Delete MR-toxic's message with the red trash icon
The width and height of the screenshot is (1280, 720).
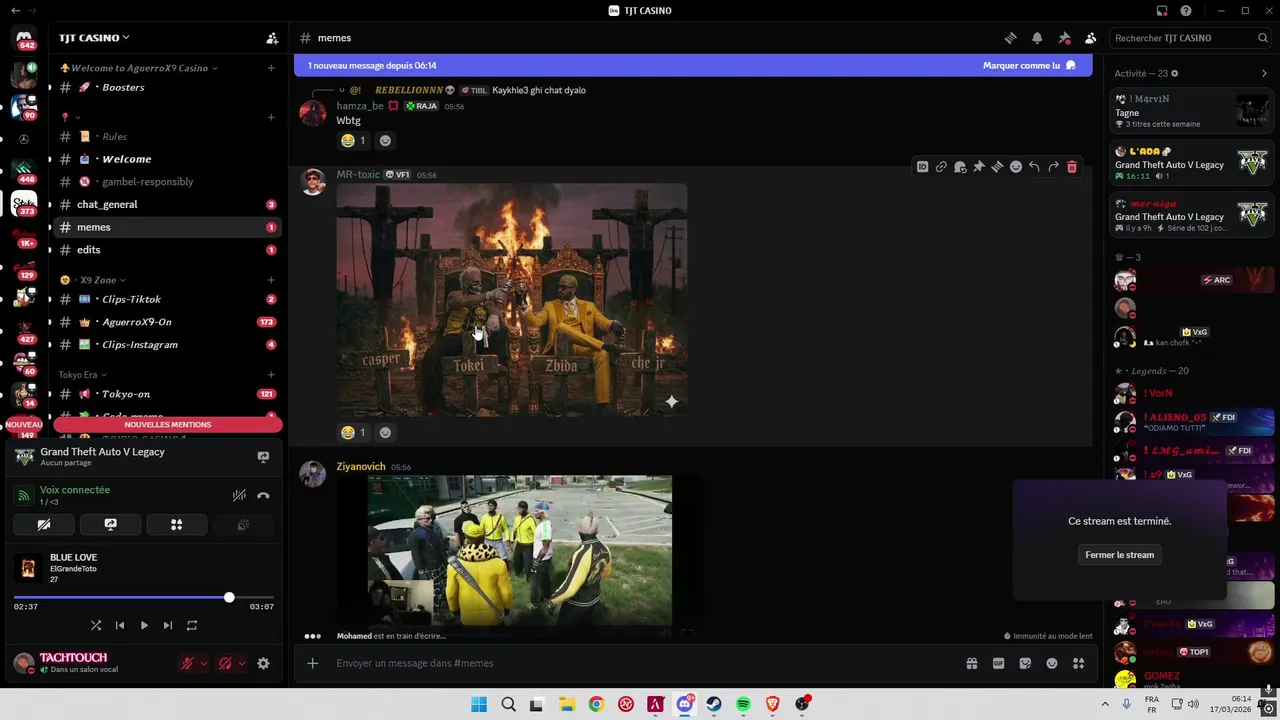tap(1072, 167)
